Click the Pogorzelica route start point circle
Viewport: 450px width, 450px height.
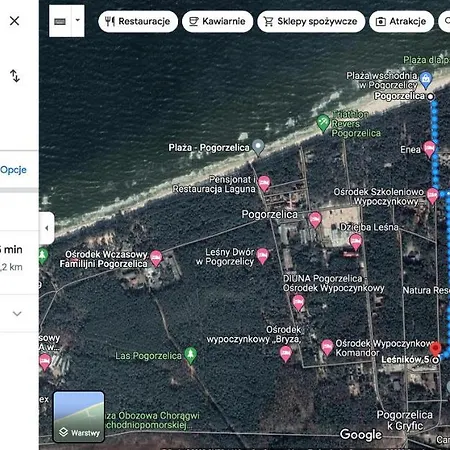(x=431, y=97)
